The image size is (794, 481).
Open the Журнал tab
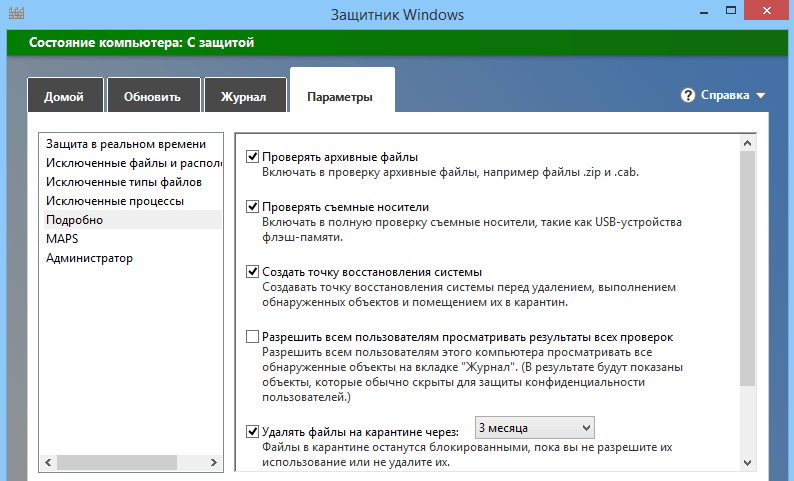tap(245, 95)
